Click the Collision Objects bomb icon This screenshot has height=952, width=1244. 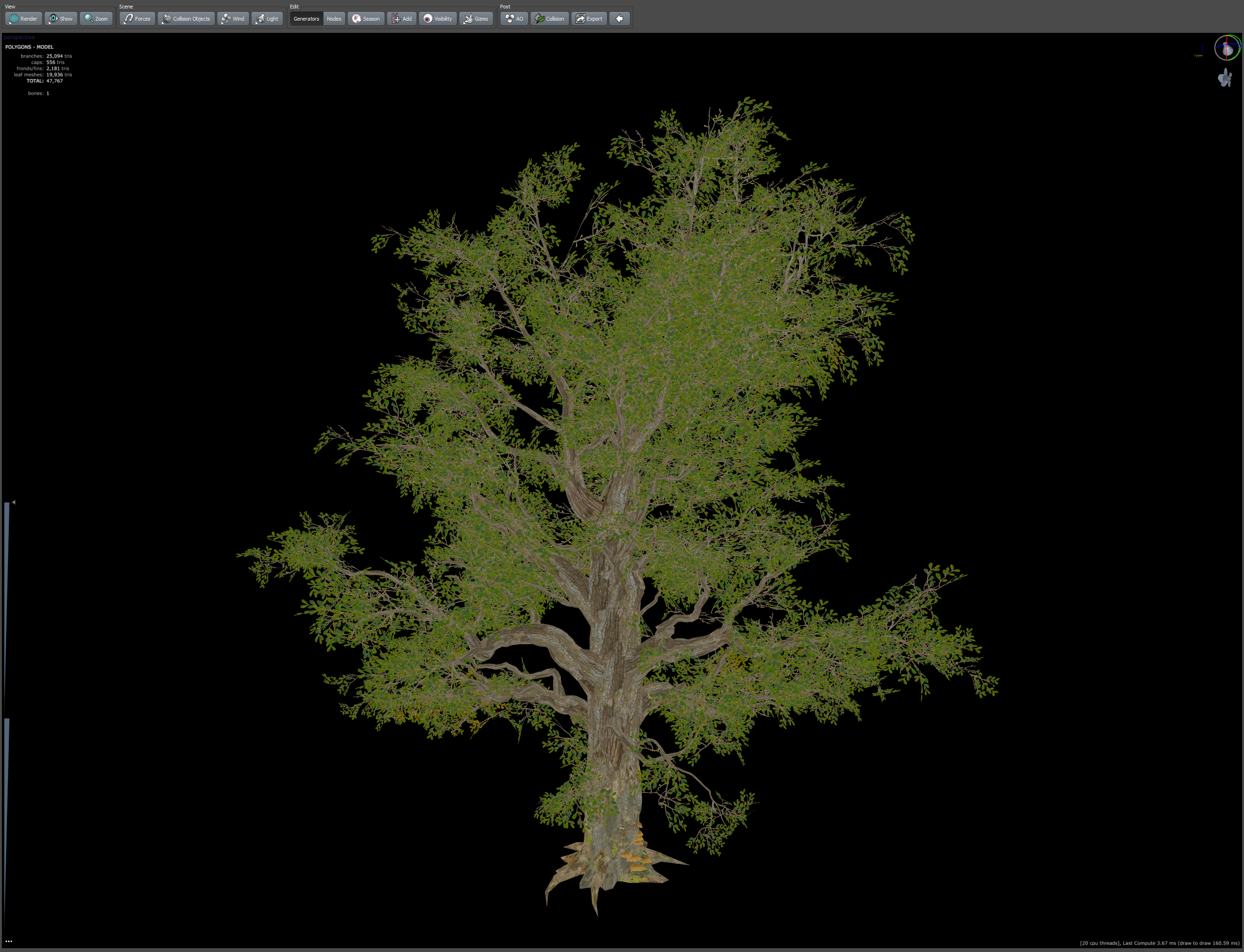pos(167,19)
